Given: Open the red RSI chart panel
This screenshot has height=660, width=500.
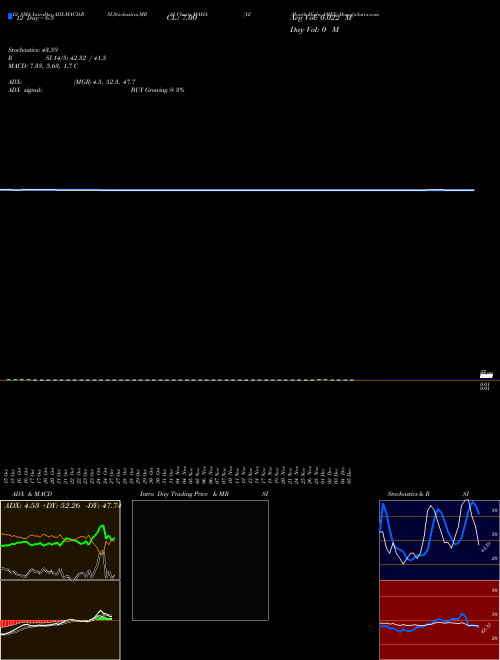Looking at the screenshot, I should [439, 620].
